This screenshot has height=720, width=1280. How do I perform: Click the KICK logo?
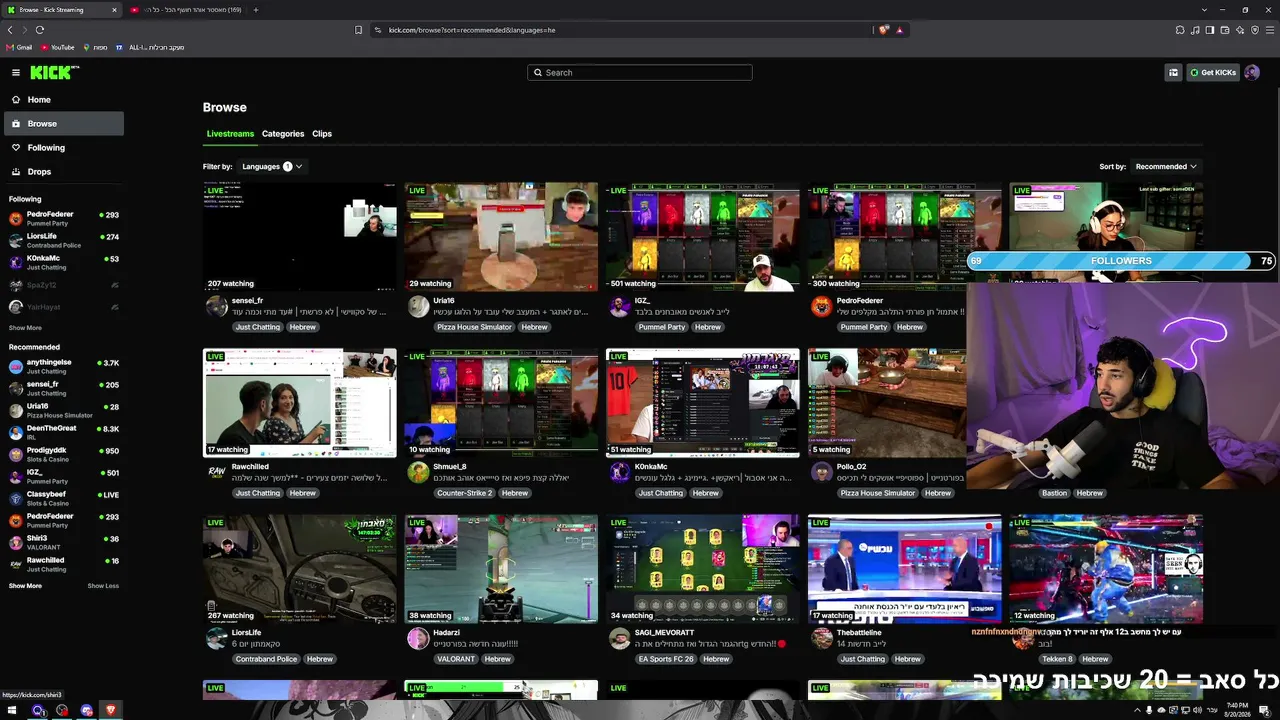pos(54,72)
